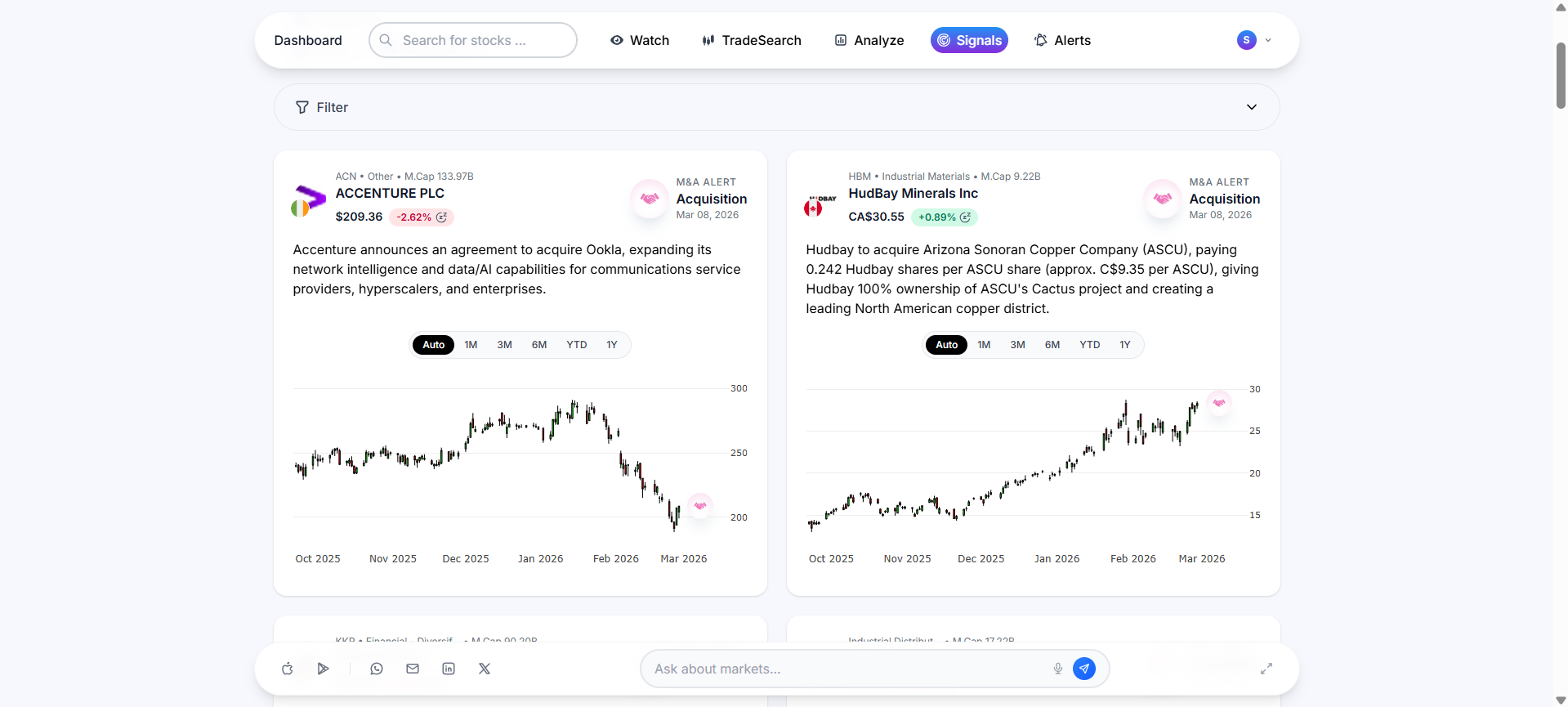Click the Google Play icon
This screenshot has height=707, width=1568.
click(x=324, y=669)
